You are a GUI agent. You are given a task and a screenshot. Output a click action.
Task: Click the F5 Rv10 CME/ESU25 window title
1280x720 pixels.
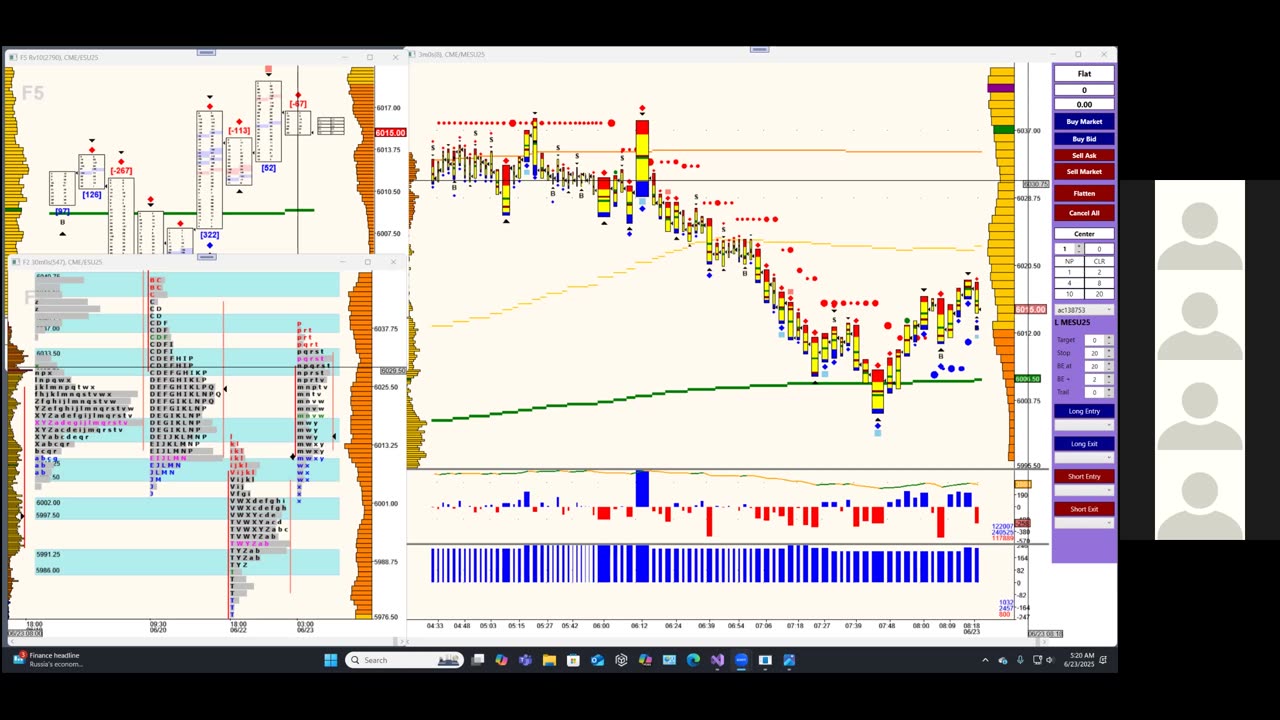point(59,57)
